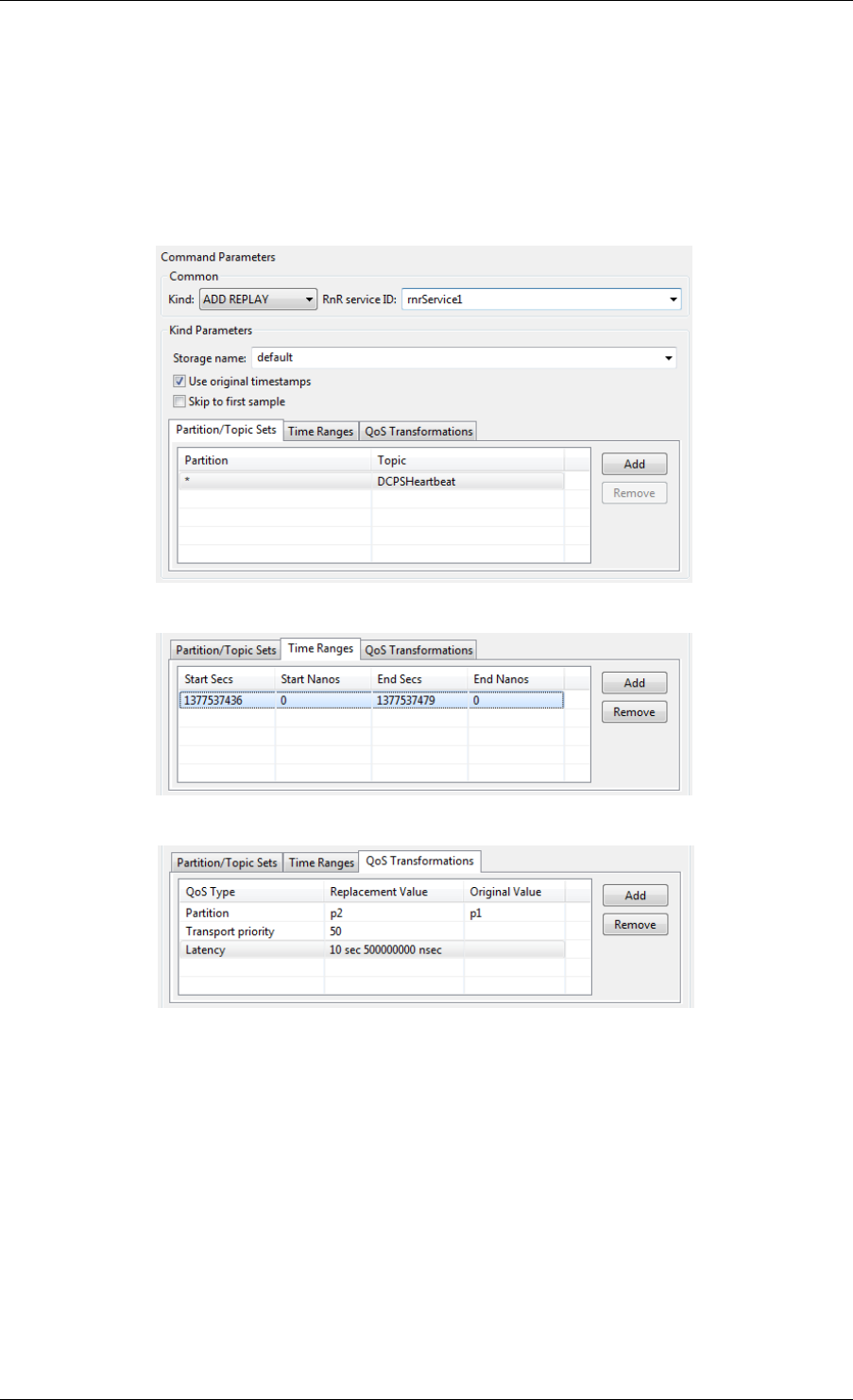Select the Start Secs value 1377537436
The image size is (853, 1400).
(227, 701)
